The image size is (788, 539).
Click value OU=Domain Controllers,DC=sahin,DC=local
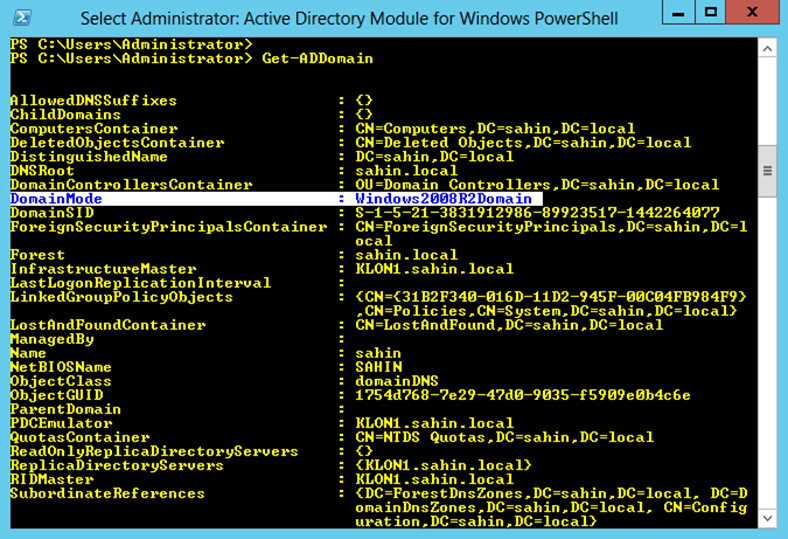pos(537,185)
